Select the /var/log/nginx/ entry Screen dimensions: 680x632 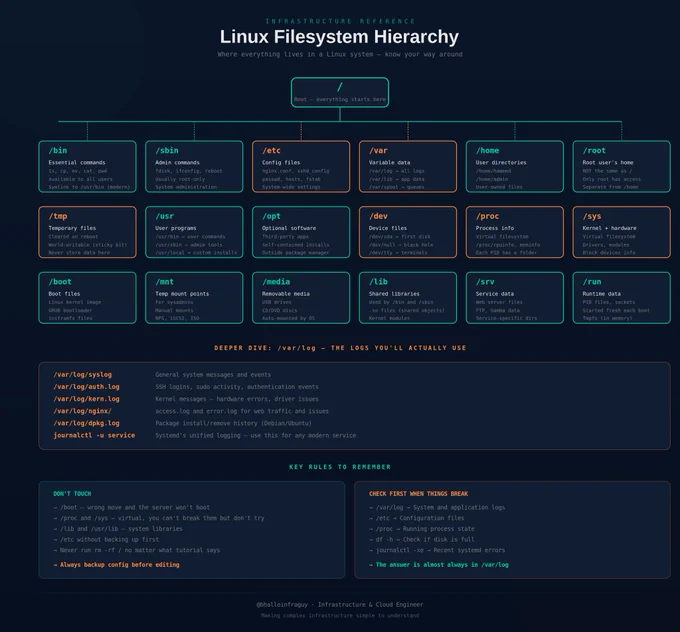pyautogui.click(x=82, y=411)
